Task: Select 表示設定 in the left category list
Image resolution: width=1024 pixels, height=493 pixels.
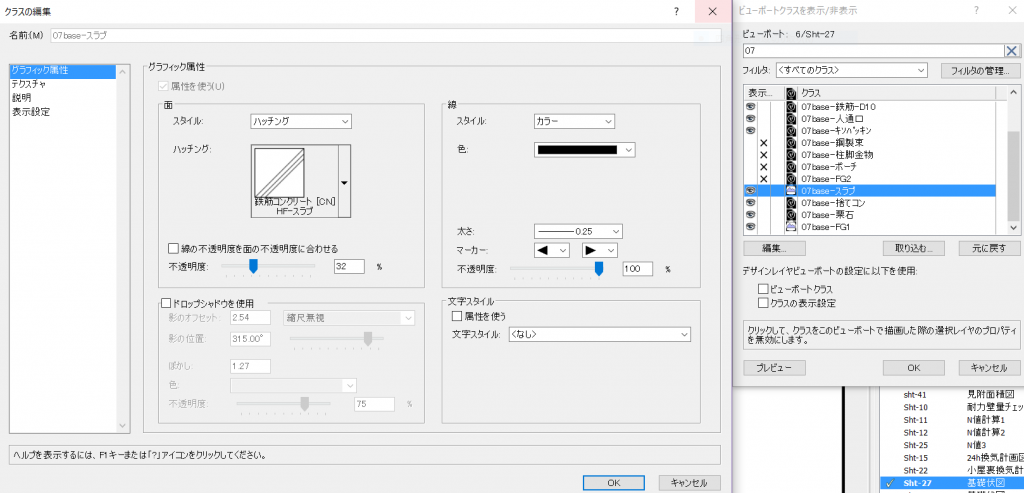Action: point(30,111)
